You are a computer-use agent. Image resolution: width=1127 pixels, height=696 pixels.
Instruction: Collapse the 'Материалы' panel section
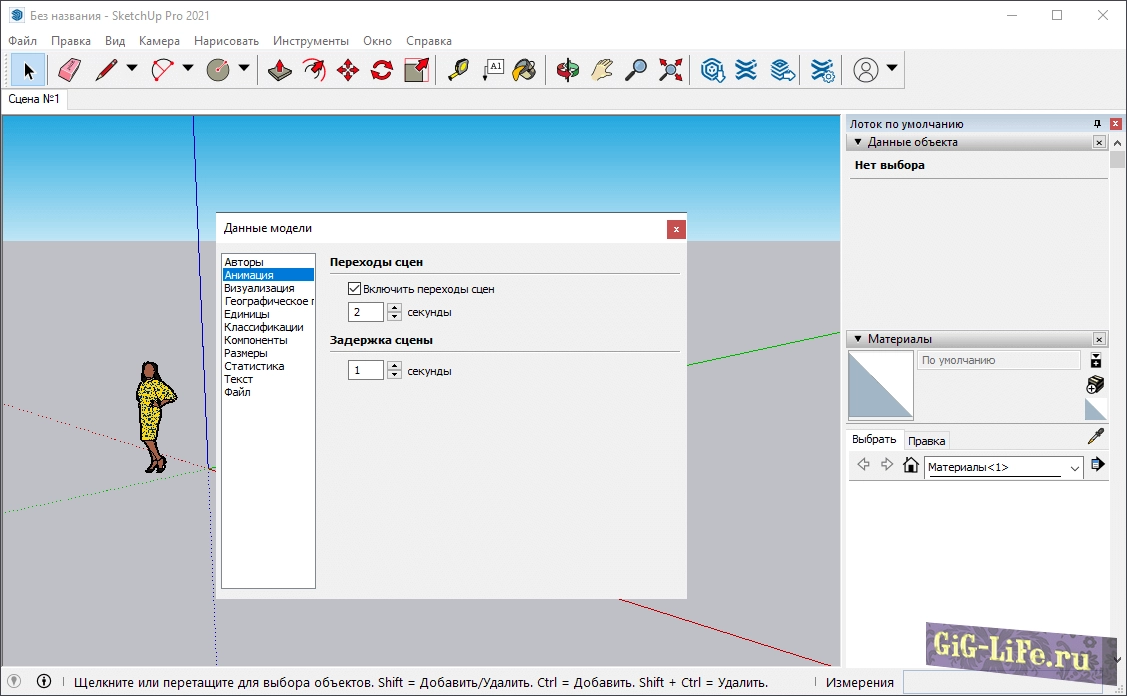(x=858, y=339)
